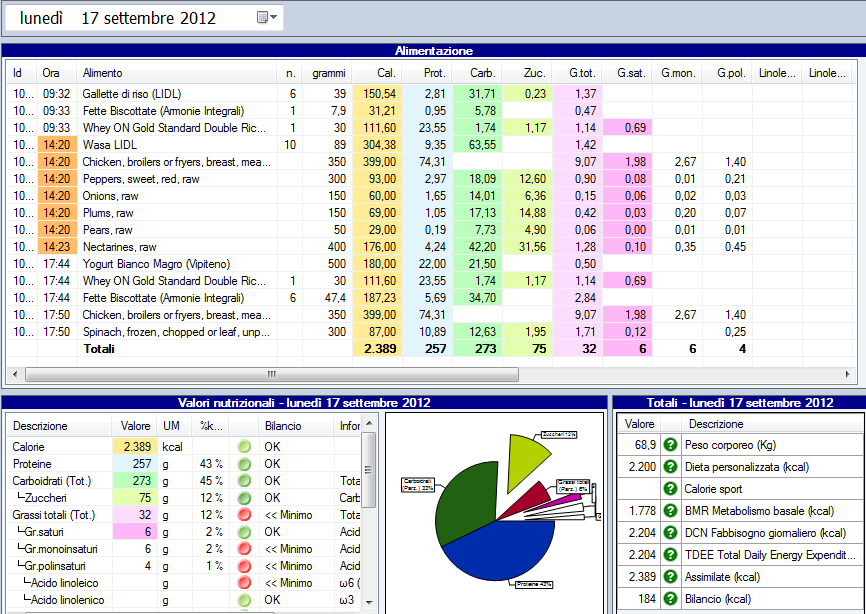Show help for TDEE Total Daily Energy
Image resolution: width=866 pixels, height=614 pixels.
click(x=670, y=555)
